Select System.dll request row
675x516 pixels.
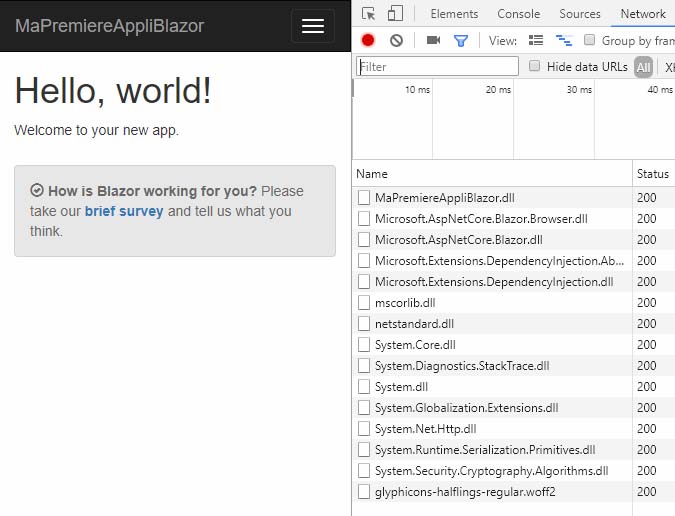click(514, 386)
